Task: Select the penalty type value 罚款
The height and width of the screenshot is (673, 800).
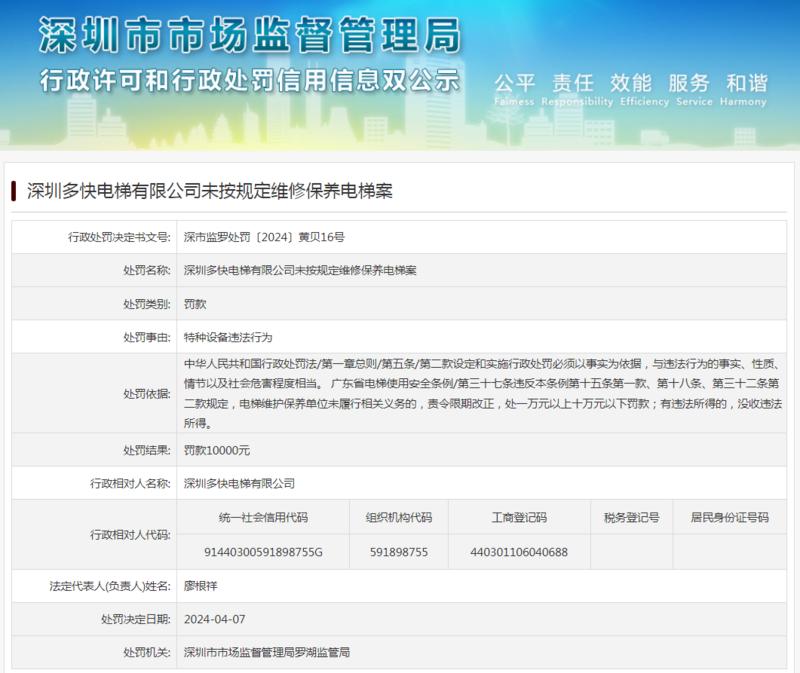Action: click(195, 304)
